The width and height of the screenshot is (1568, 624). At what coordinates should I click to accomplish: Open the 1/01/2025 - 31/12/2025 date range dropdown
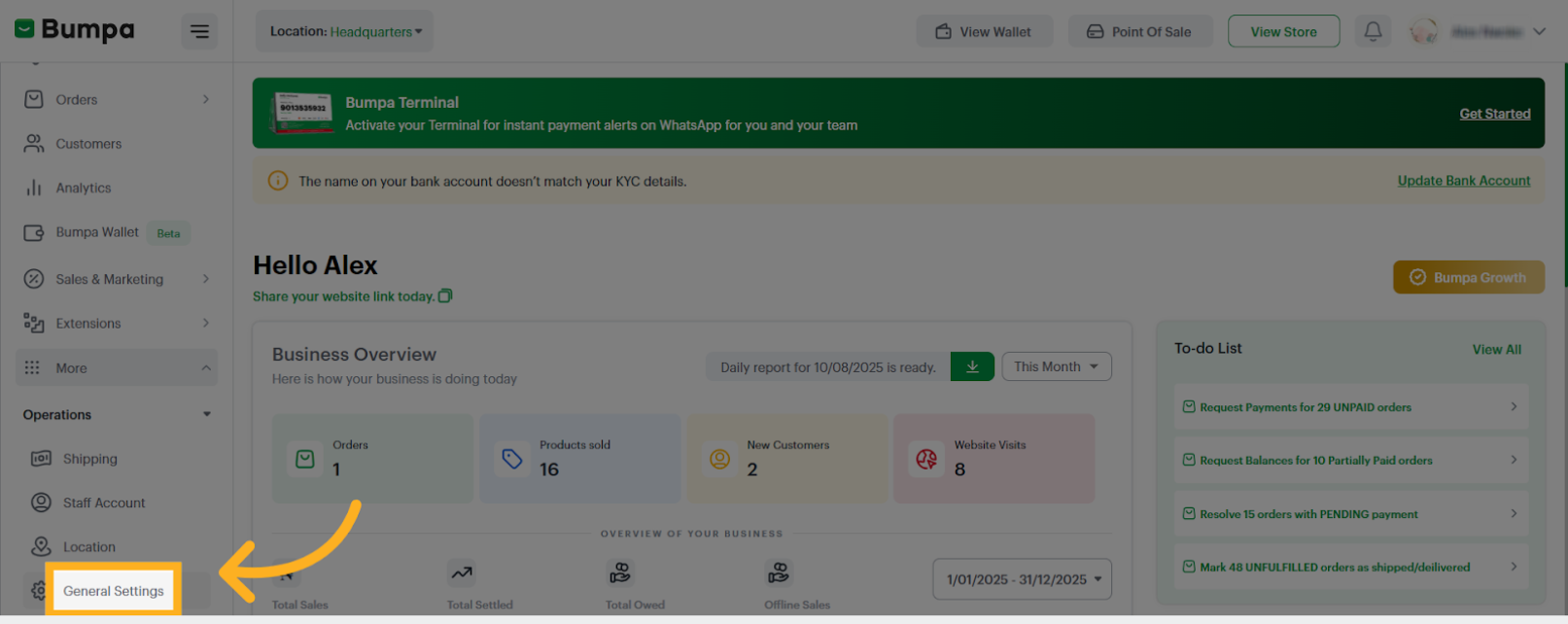tap(1023, 579)
